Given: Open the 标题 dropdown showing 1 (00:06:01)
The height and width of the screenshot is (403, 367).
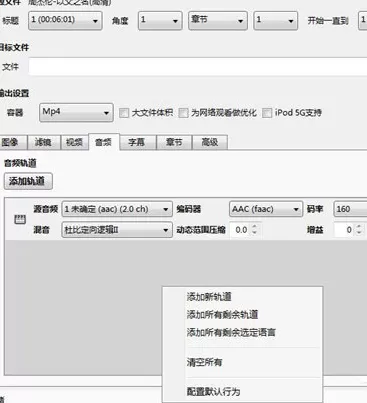Looking at the screenshot, I should coord(65,21).
